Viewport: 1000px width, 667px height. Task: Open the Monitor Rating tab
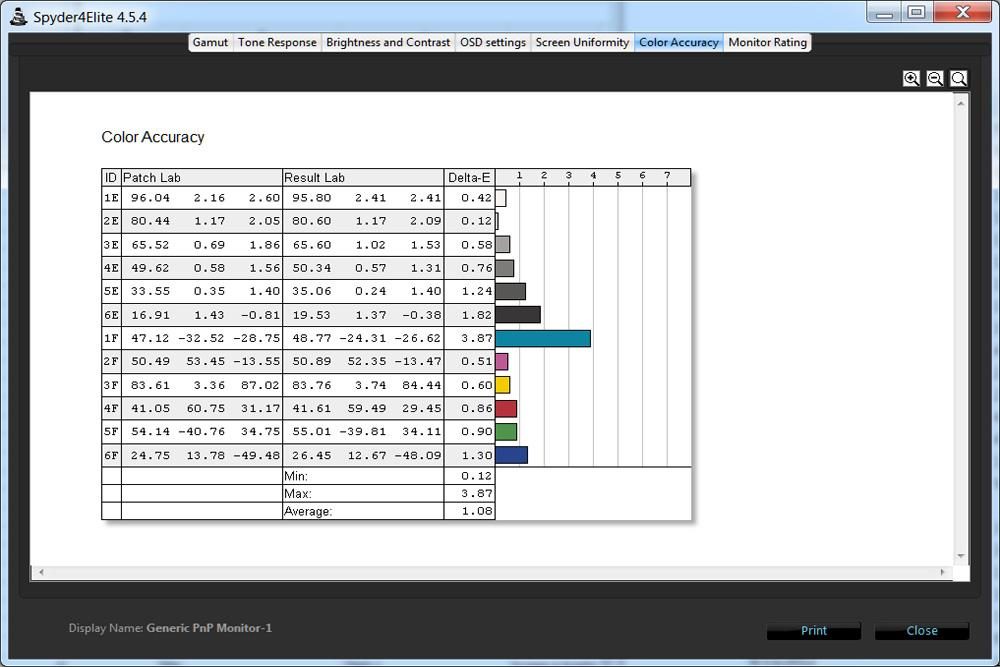pyautogui.click(x=767, y=42)
